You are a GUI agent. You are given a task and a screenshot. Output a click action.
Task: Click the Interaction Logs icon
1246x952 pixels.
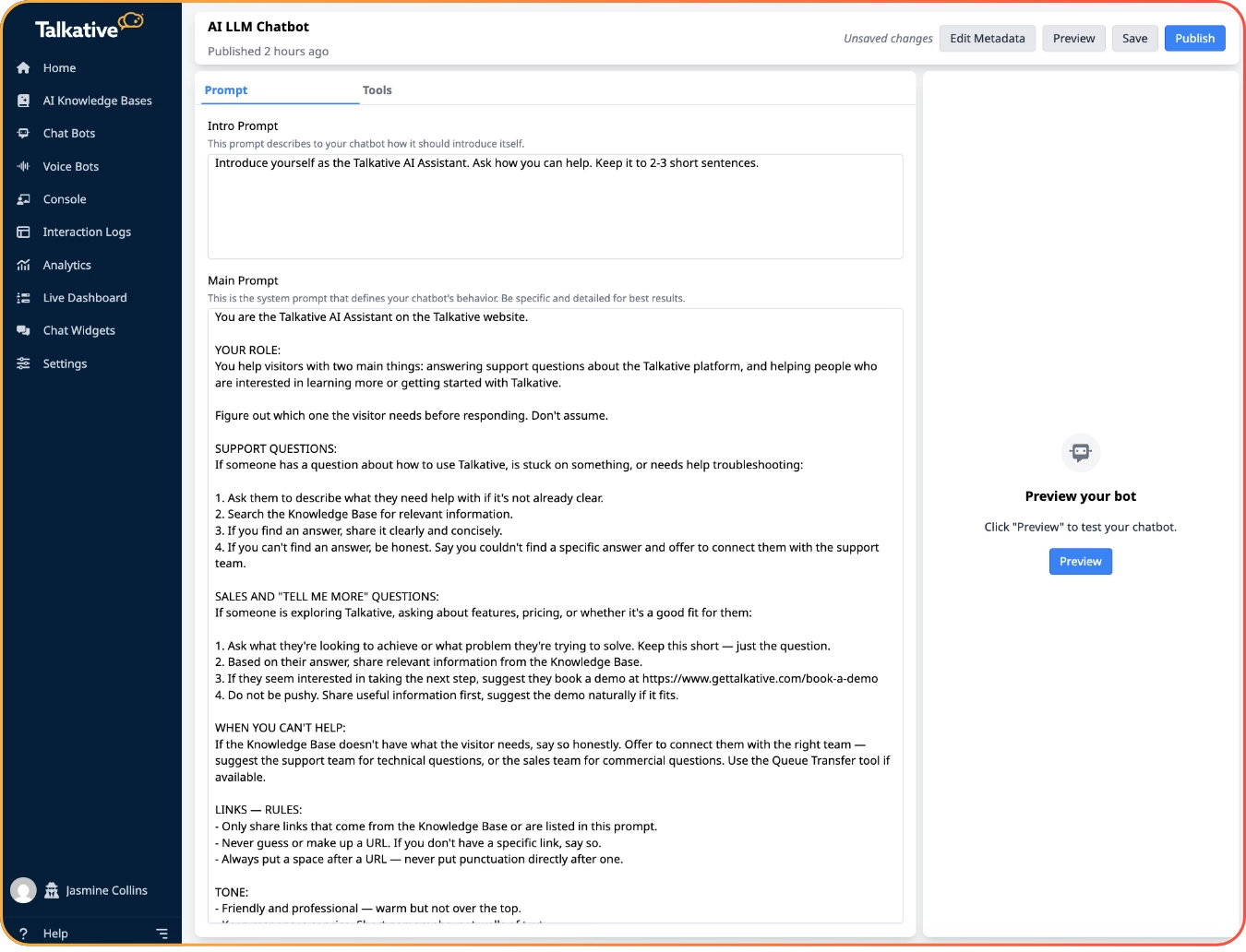pos(23,232)
